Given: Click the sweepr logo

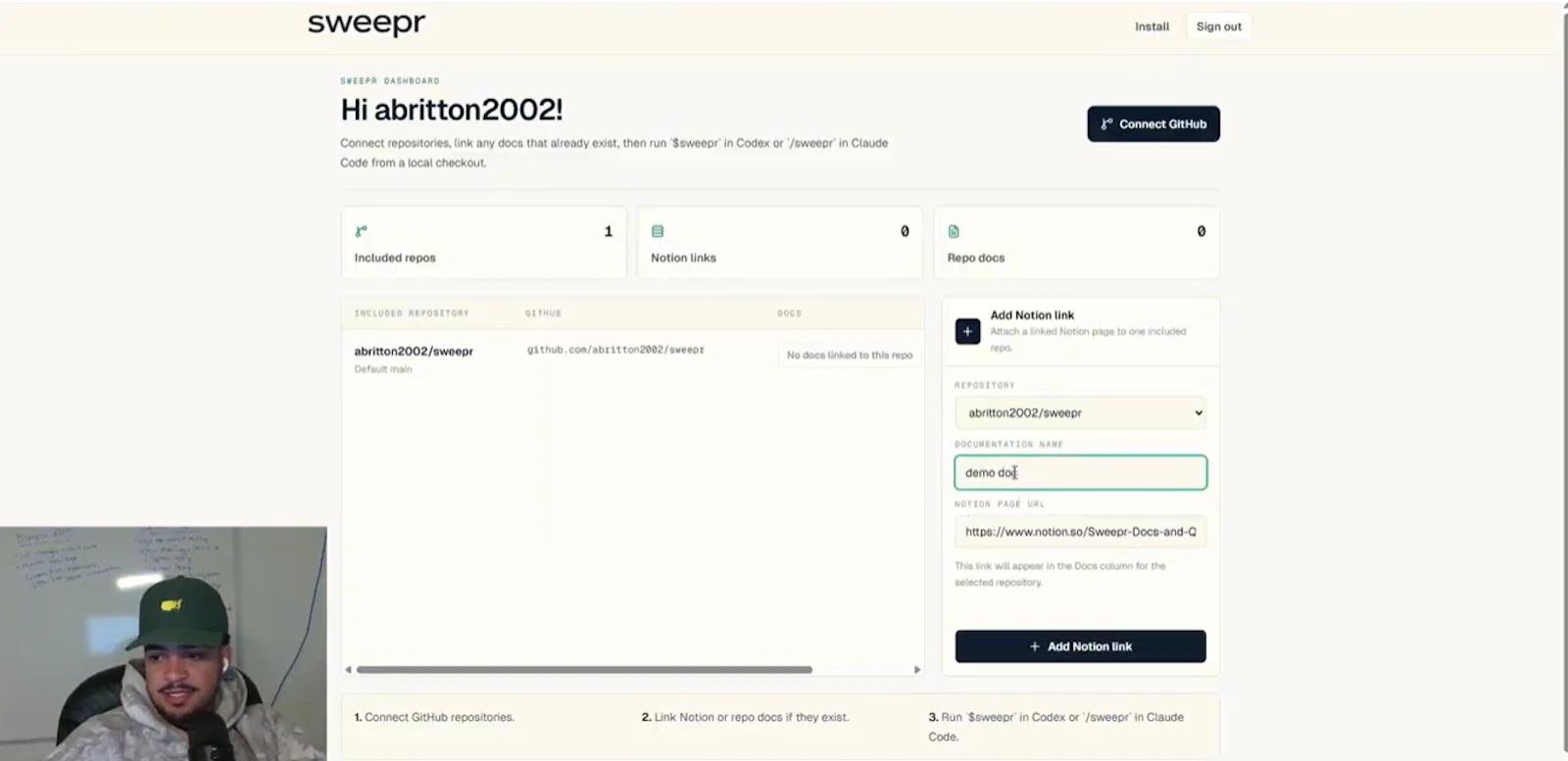Looking at the screenshot, I should 367,24.
